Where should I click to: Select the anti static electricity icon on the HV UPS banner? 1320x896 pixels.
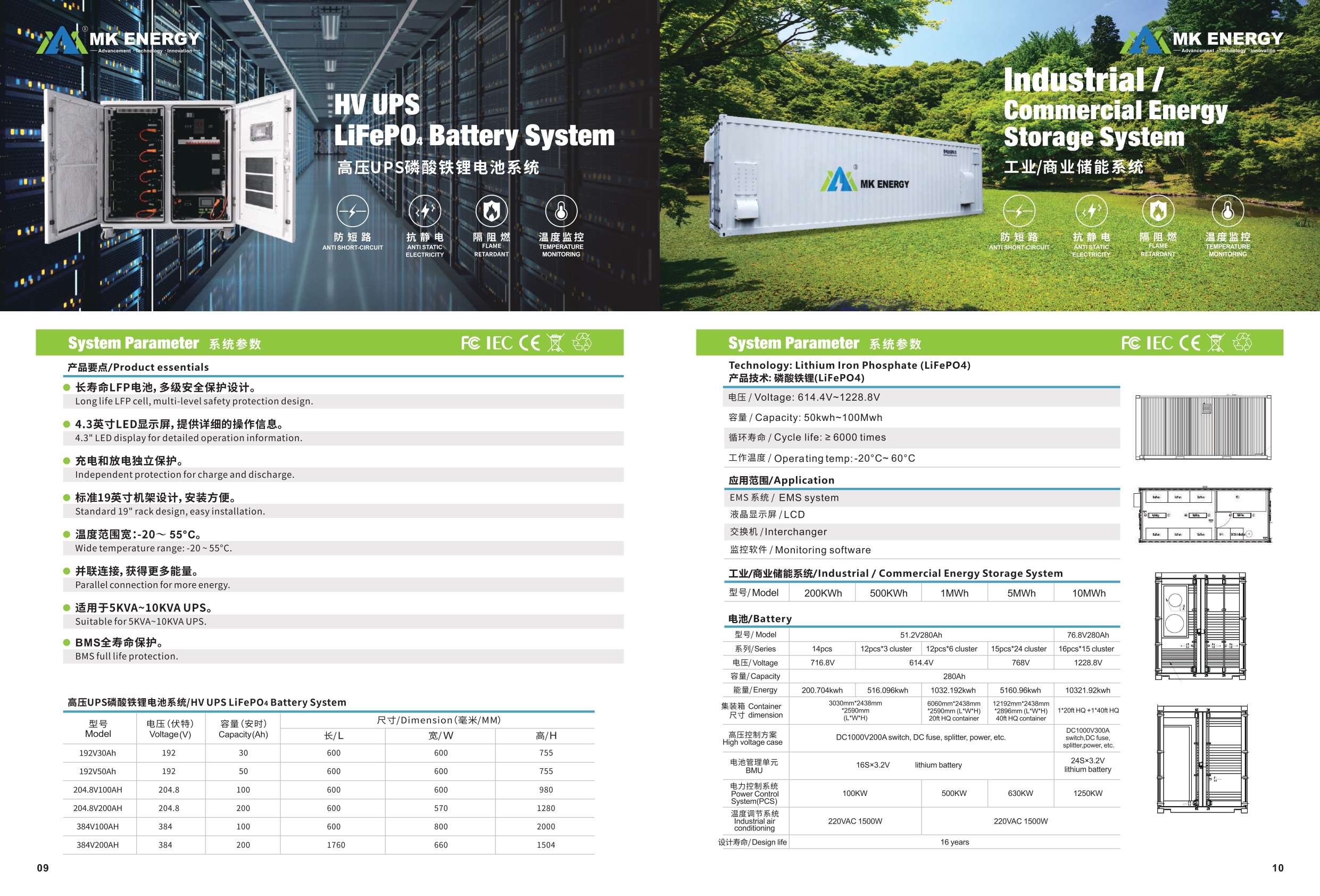425,211
